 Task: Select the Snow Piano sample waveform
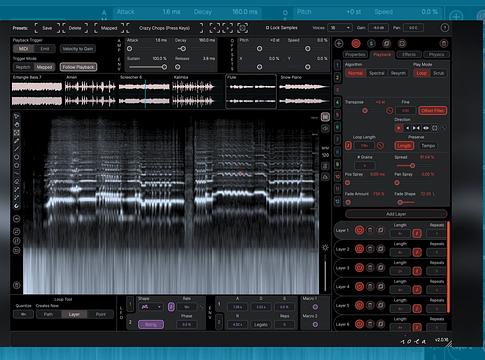point(304,91)
